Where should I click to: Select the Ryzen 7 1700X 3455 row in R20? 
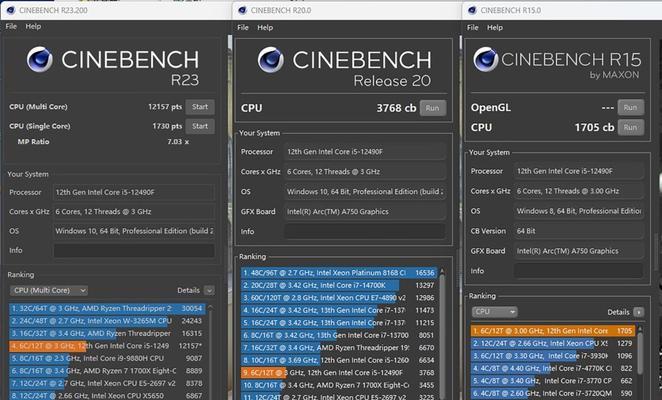pyautogui.click(x=339, y=385)
